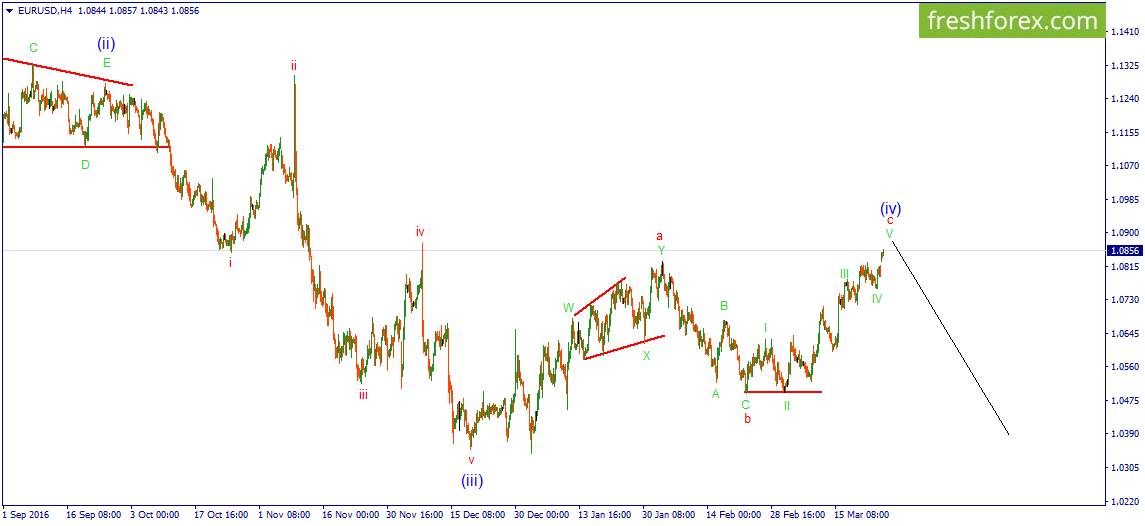The width and height of the screenshot is (1145, 526).
Task: Select the green III wave label
Action: pyautogui.click(x=844, y=273)
